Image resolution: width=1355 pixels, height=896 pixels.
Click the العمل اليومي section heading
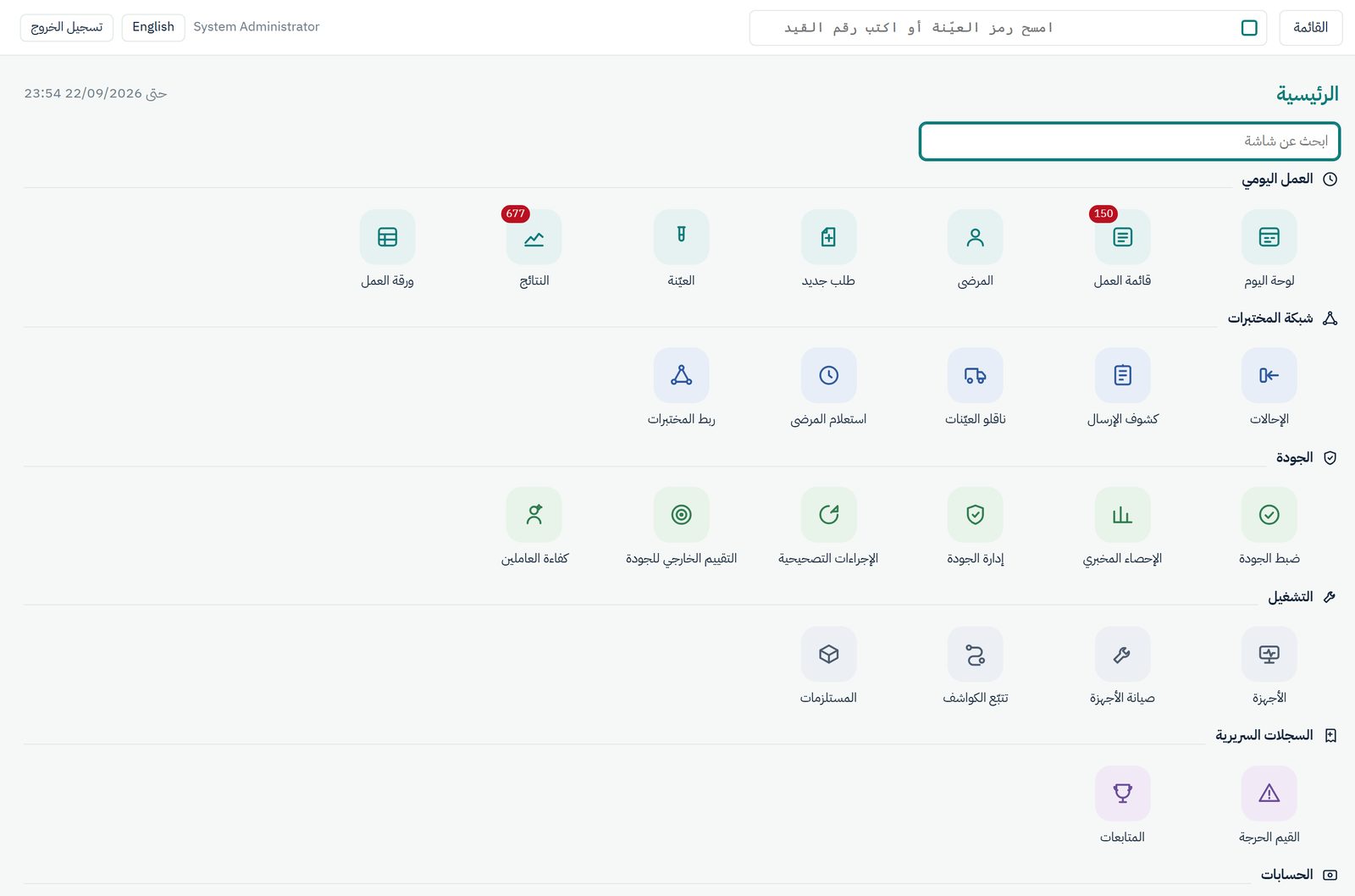[1277, 179]
